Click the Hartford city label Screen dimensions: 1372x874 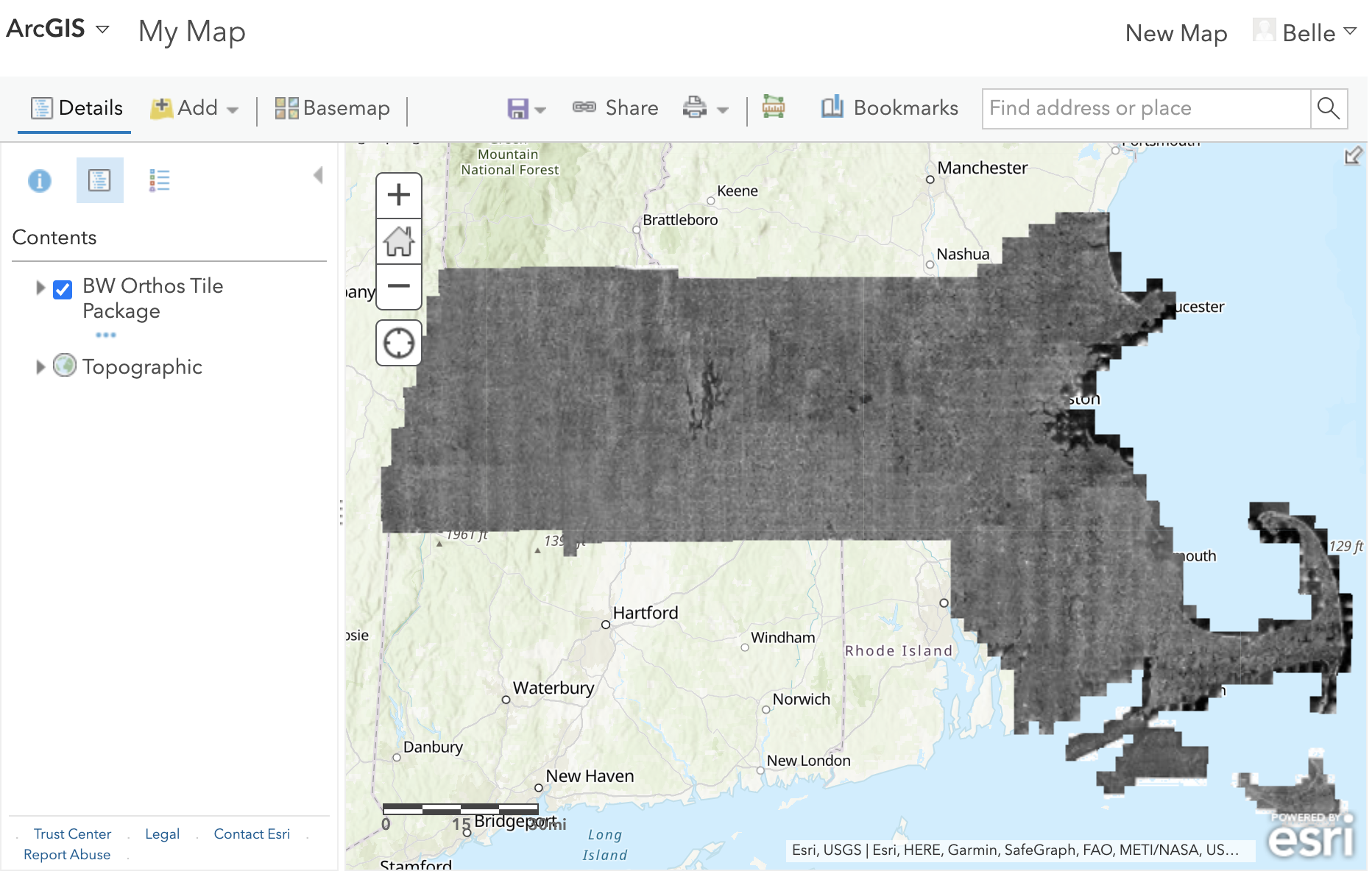click(x=646, y=612)
